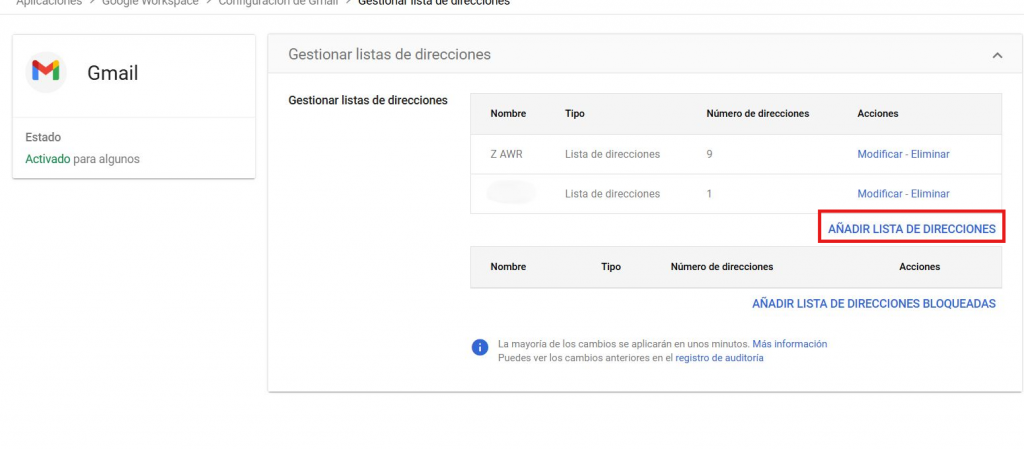Click Eliminar for the Z AWR list
Screen dimensions: 1024x449
pos(930,154)
